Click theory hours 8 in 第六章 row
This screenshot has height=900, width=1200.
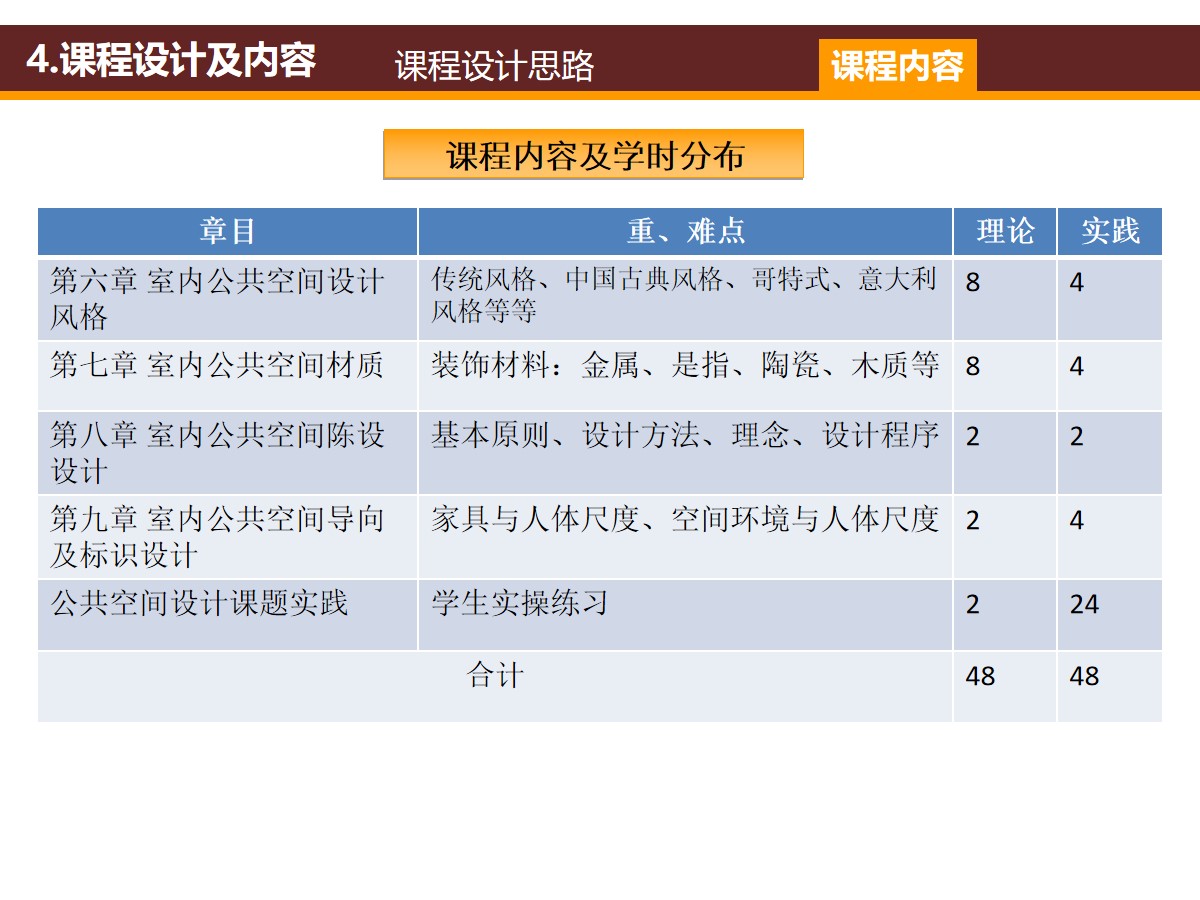click(x=973, y=283)
